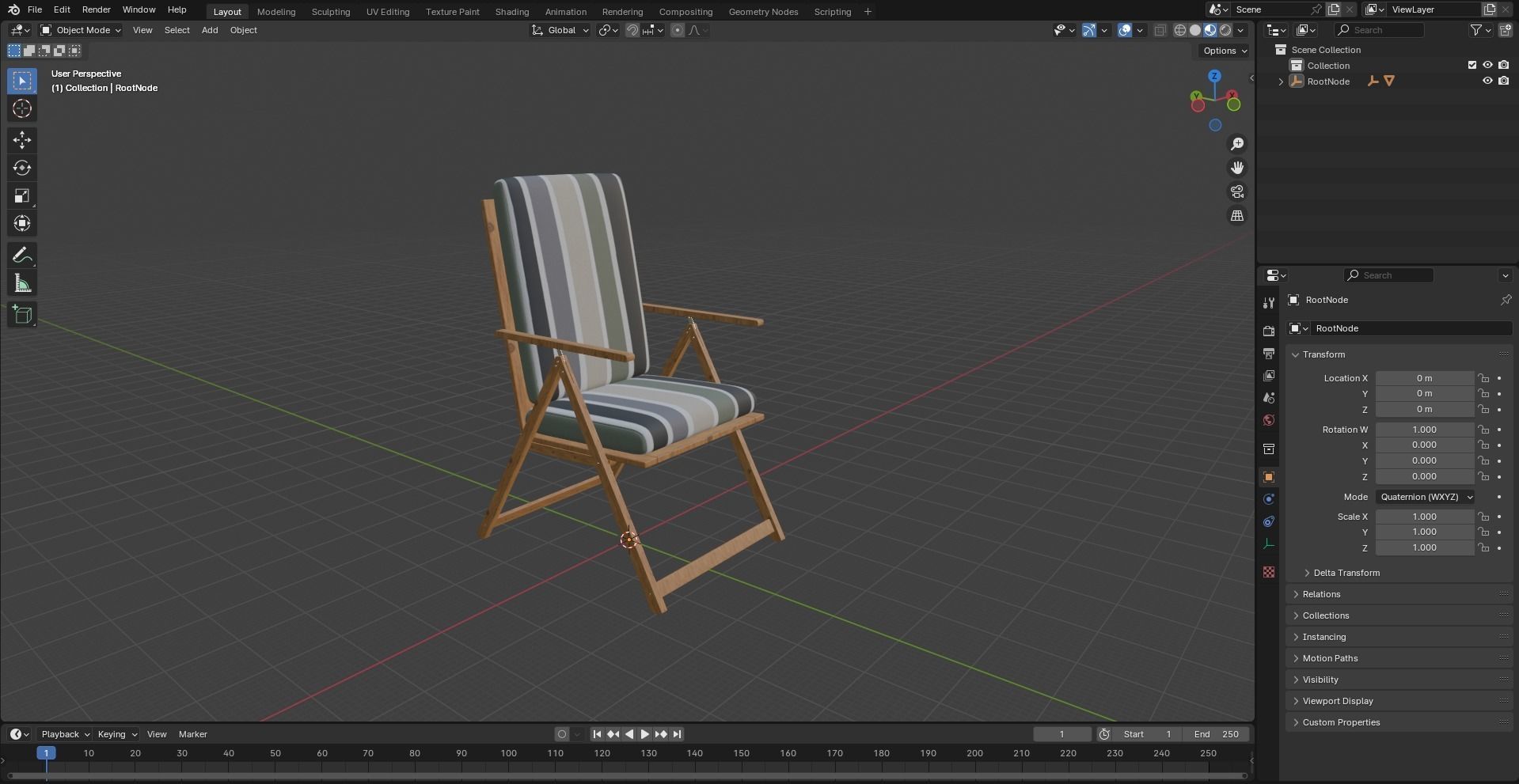Open the viewport Options dropdown

point(1224,51)
